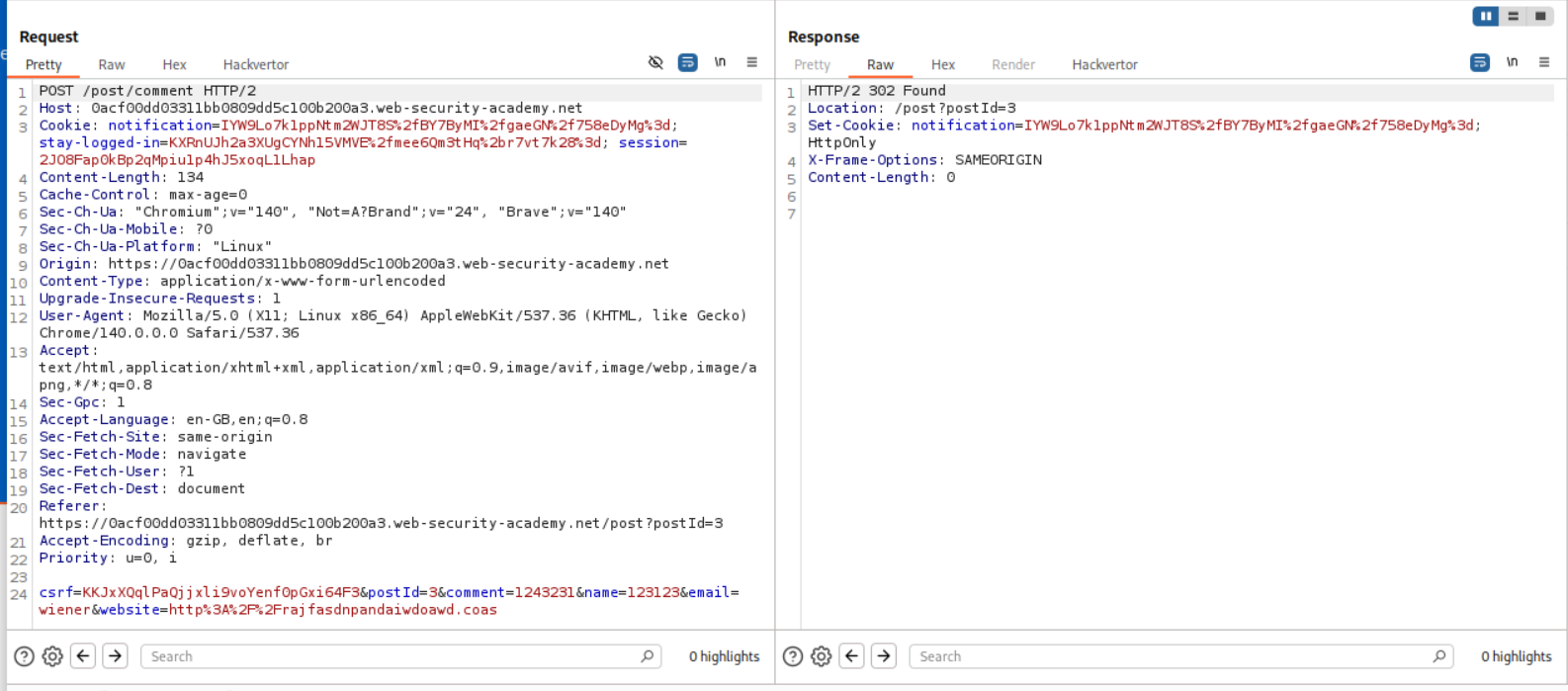Viewport: 1568px width, 691px height.
Task: Toggle hide non-printable characters eye icon in Request
Action: pyautogui.click(x=655, y=62)
